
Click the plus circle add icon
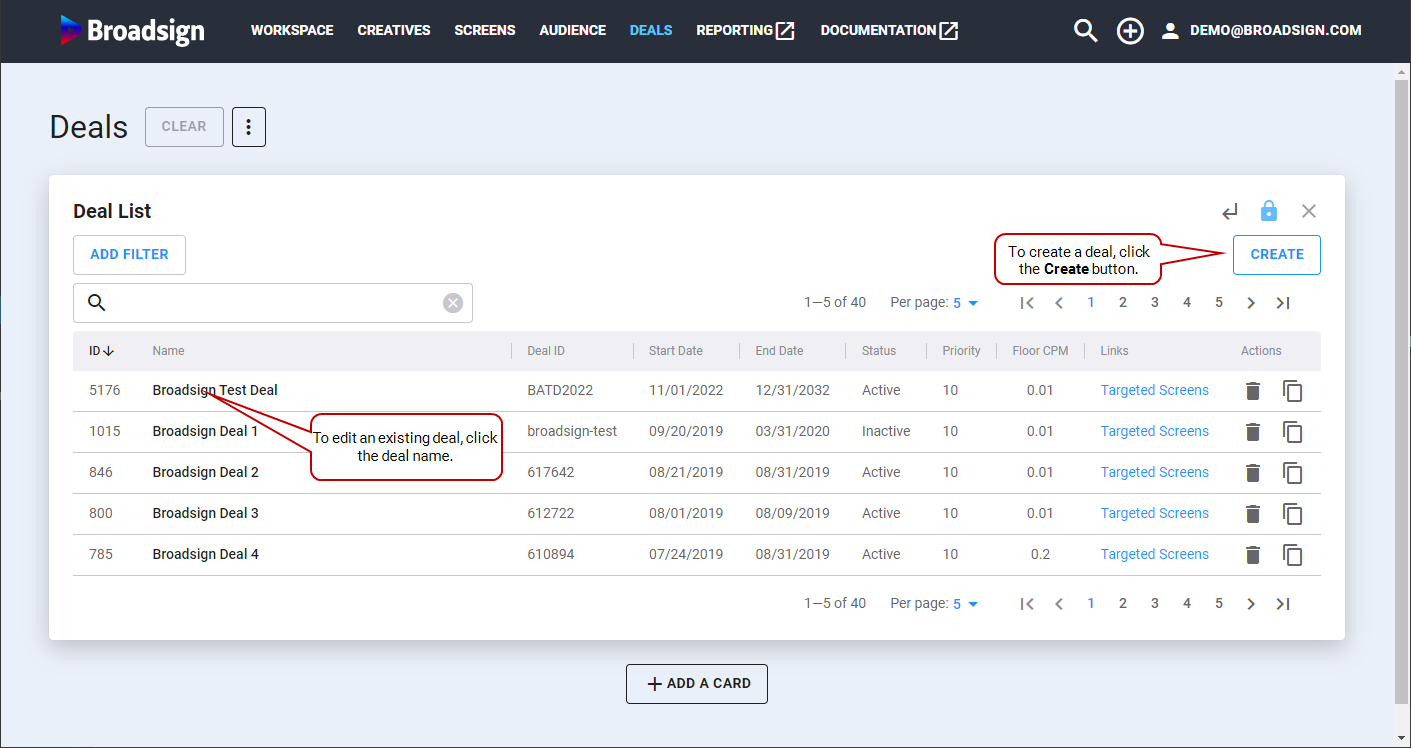point(1130,31)
